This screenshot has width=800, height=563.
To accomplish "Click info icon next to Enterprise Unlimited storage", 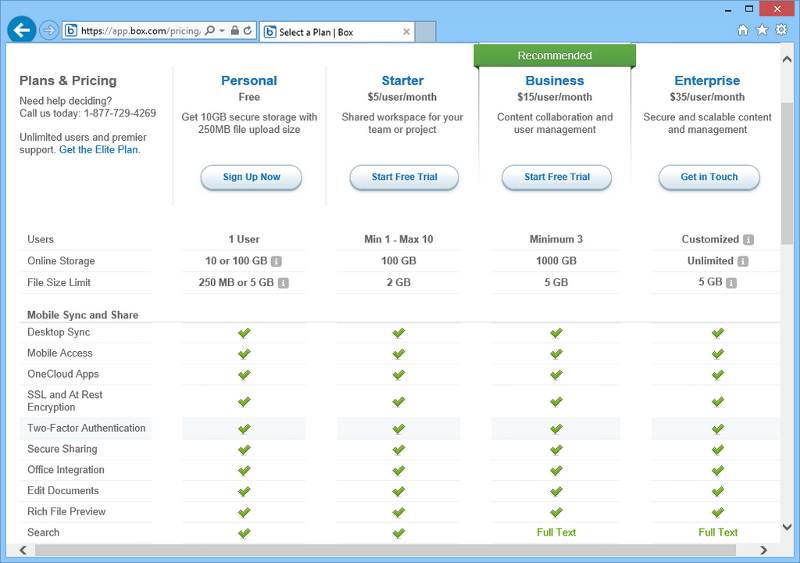I will click(x=743, y=262).
